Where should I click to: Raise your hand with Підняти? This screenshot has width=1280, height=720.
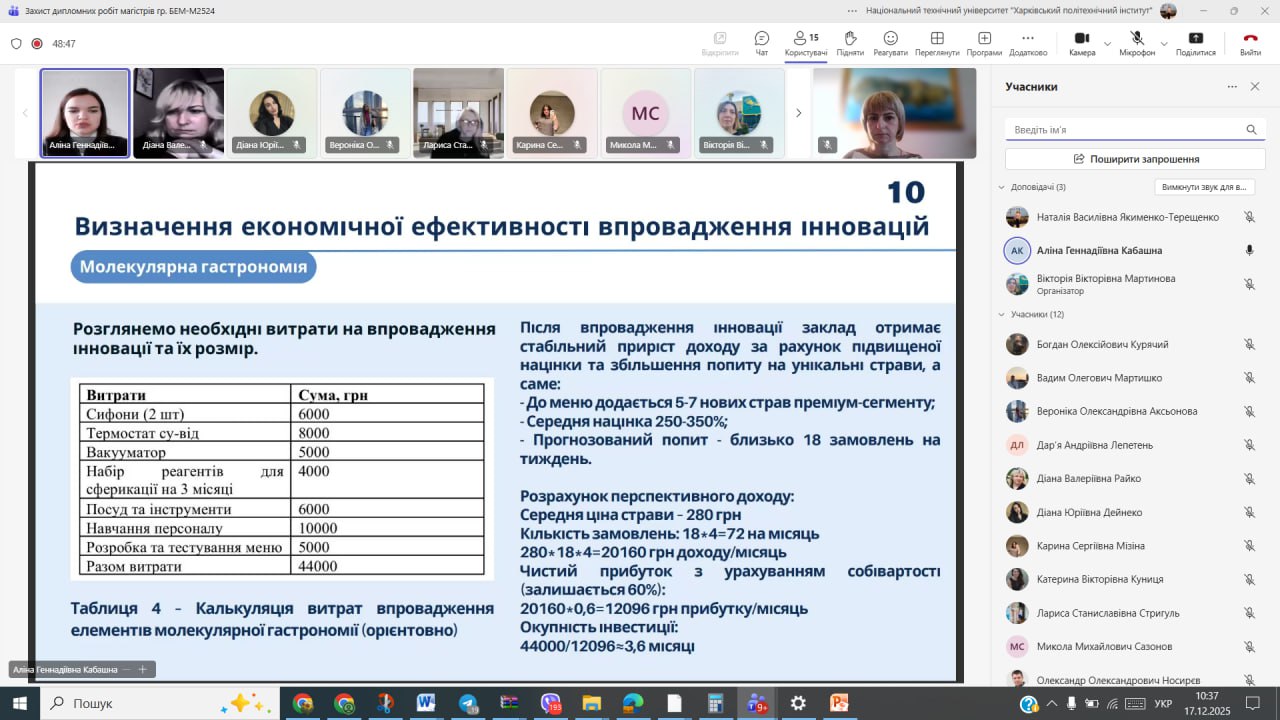(850, 43)
